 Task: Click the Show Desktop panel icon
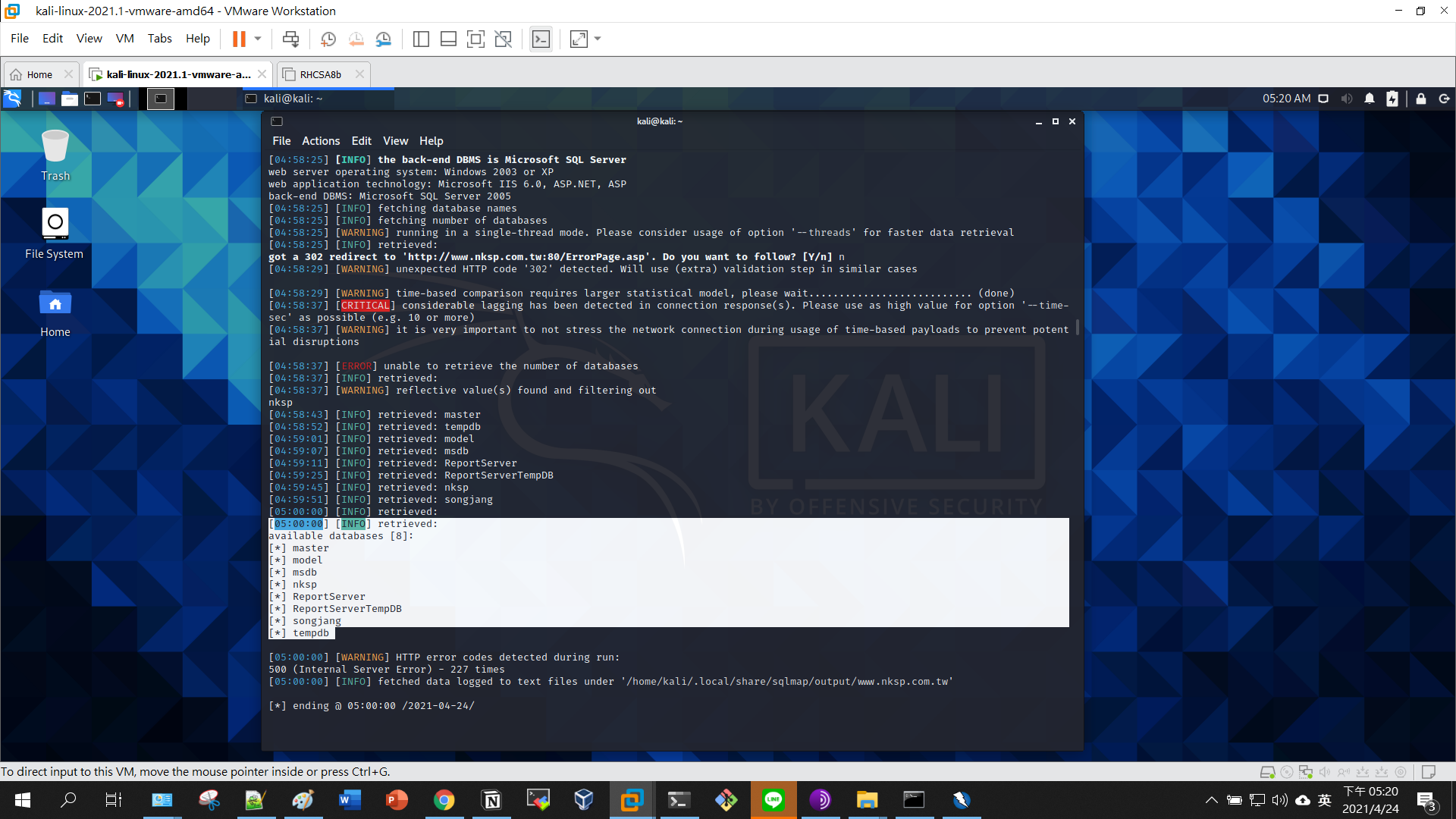tap(47, 99)
